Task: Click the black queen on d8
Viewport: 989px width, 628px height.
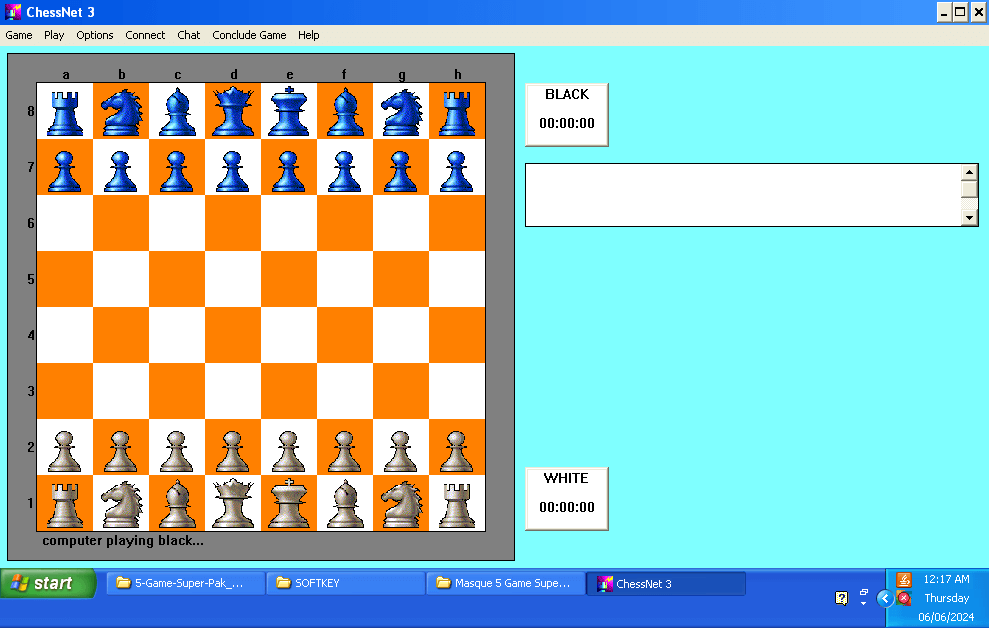Action: (x=233, y=111)
